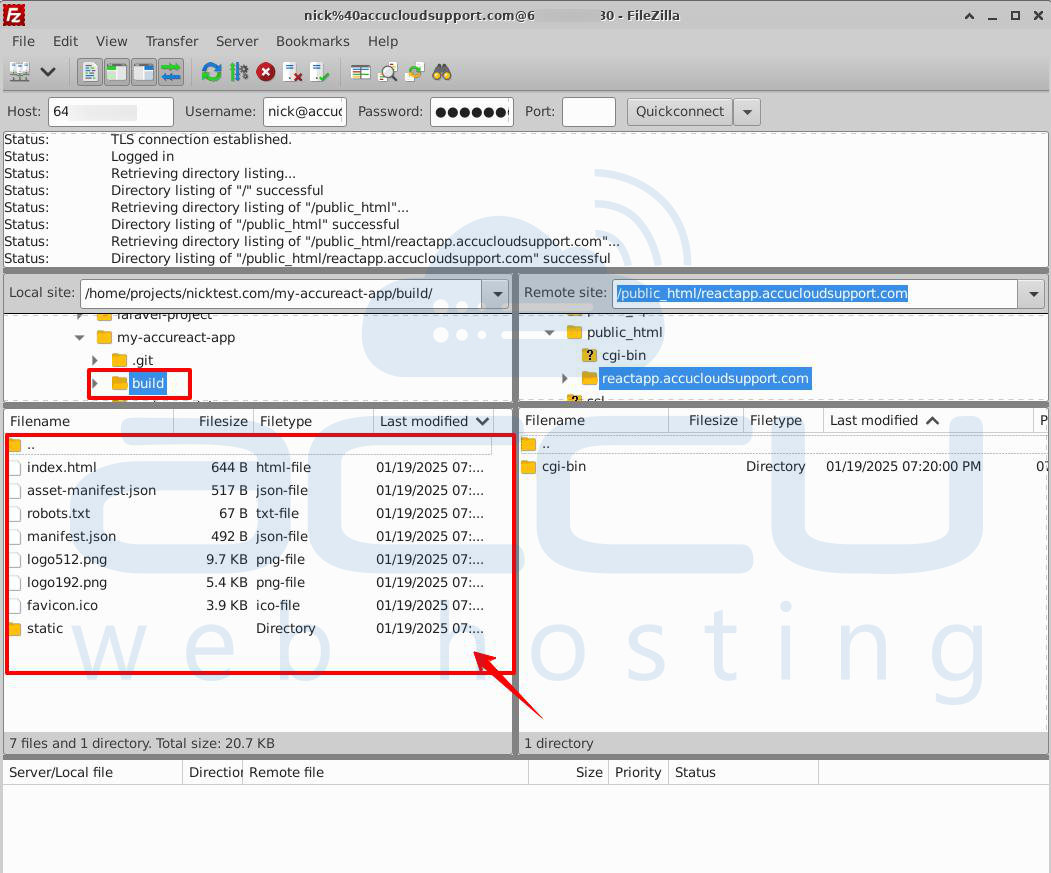1051x873 pixels.
Task: Expand the .git folder in local tree
Action: tap(95, 361)
